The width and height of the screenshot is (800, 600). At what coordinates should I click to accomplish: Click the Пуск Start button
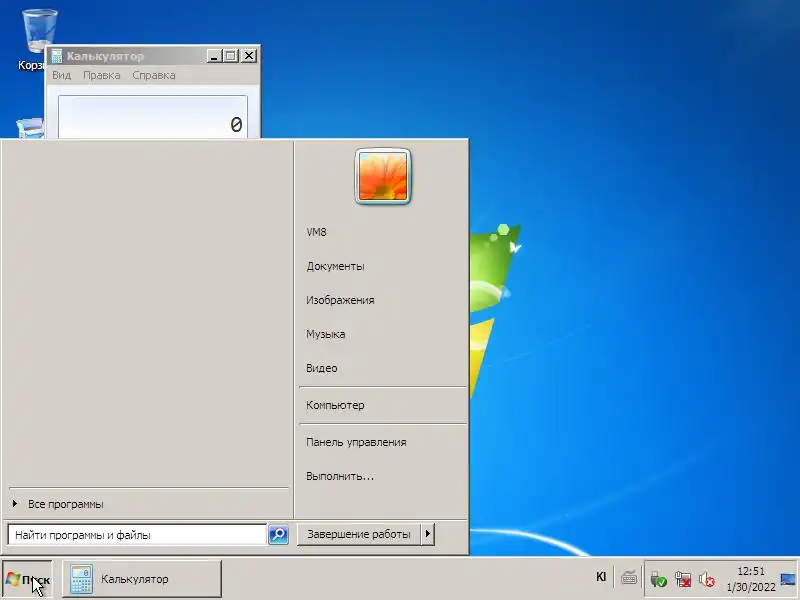[x=28, y=580]
